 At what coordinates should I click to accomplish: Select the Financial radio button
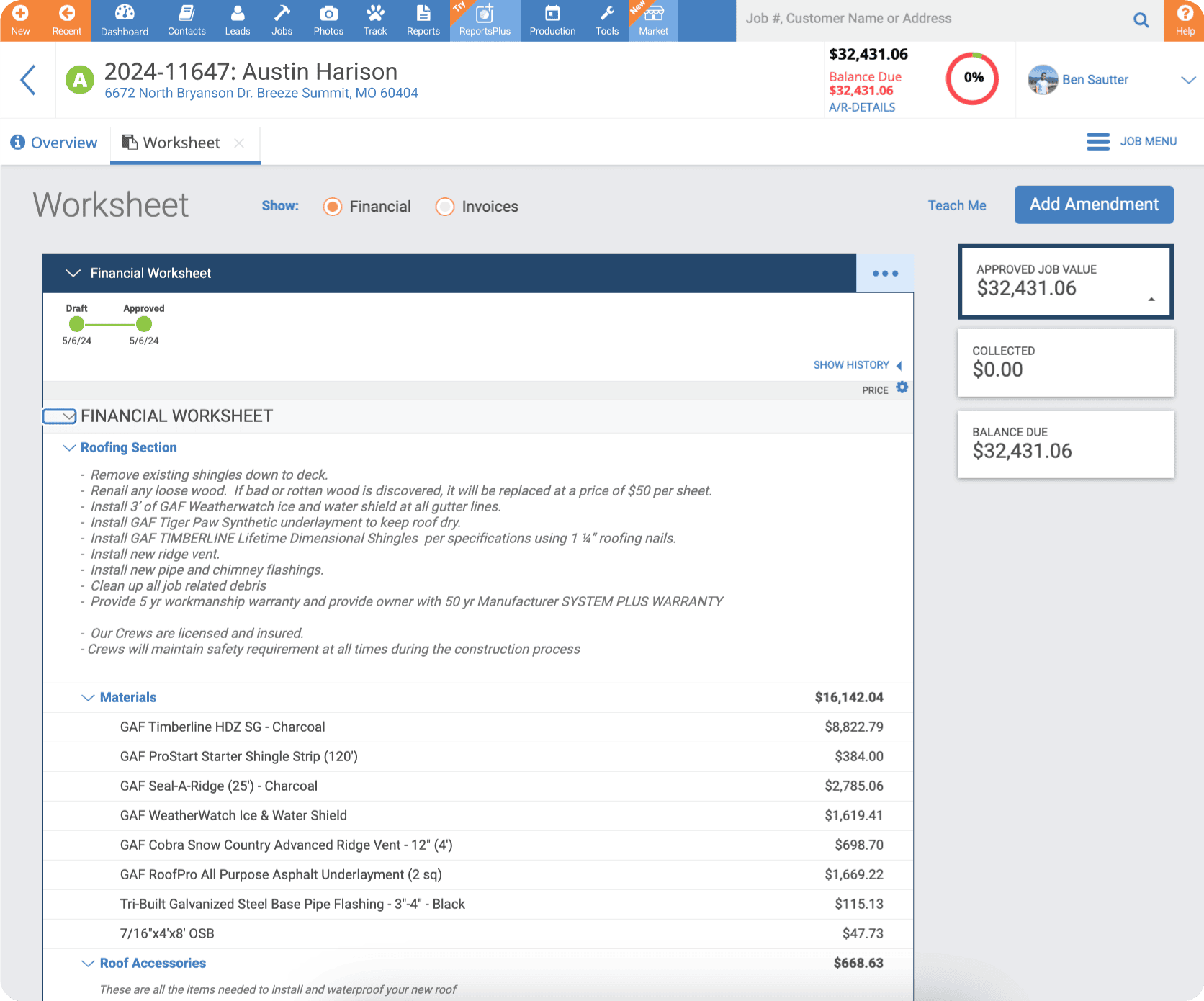[x=332, y=207]
